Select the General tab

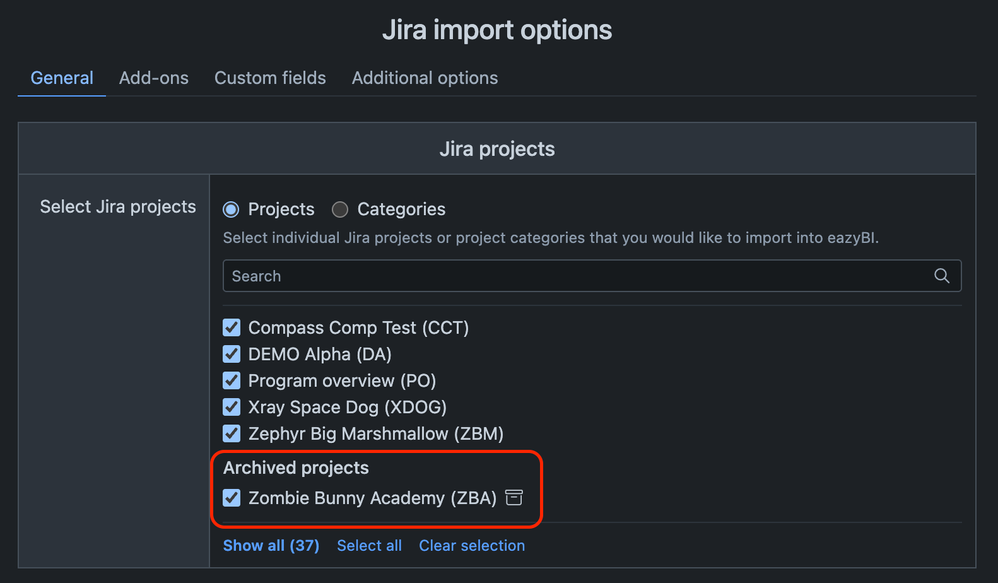pos(61,77)
